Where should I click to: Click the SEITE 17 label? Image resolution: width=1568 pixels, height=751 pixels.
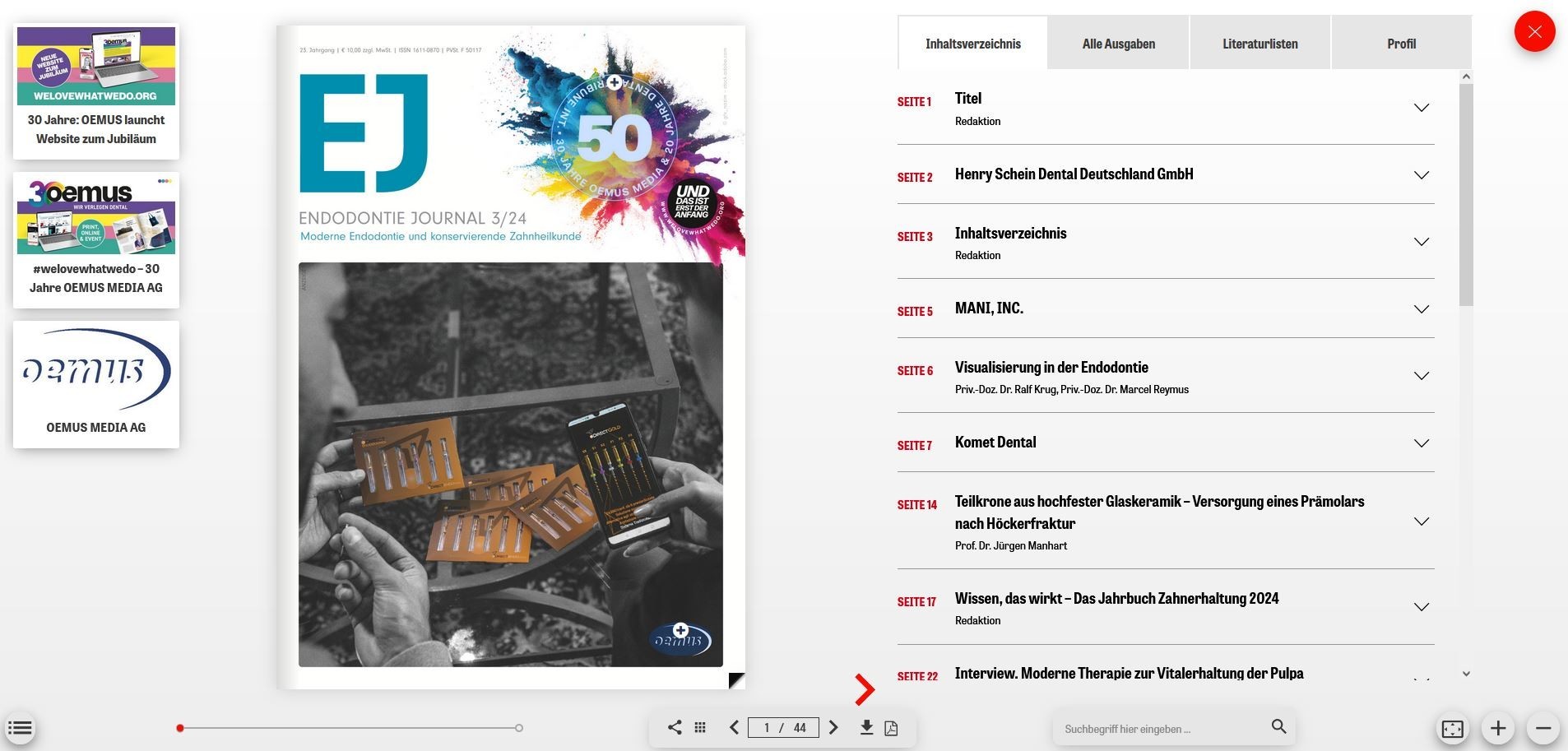coord(916,602)
